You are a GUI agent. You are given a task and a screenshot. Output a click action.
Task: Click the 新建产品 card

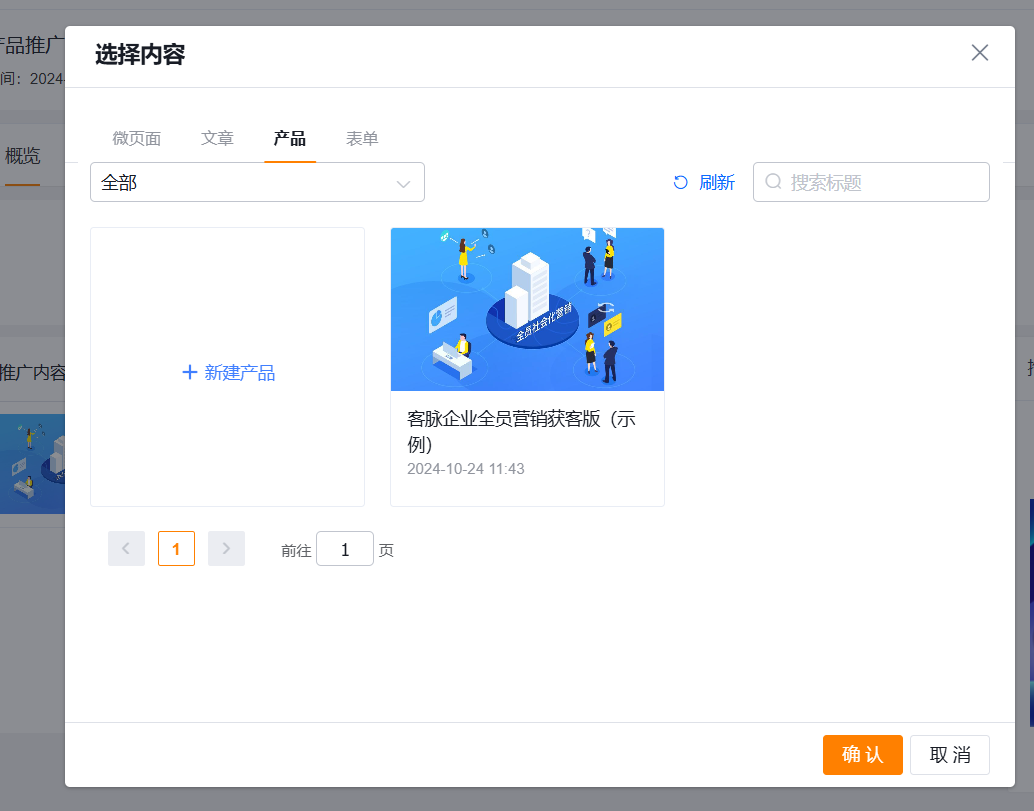pos(228,367)
